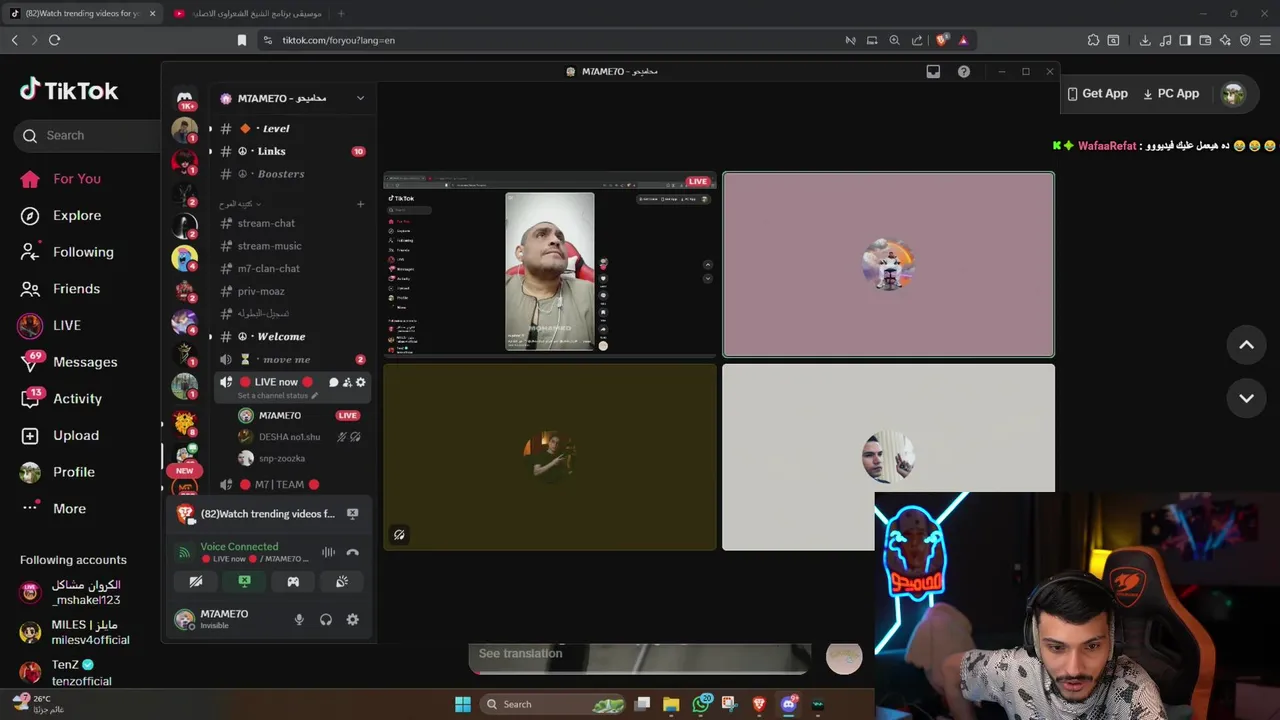Stop streaming screen icon in panel
The height and width of the screenshot is (720, 1280).
(352, 514)
